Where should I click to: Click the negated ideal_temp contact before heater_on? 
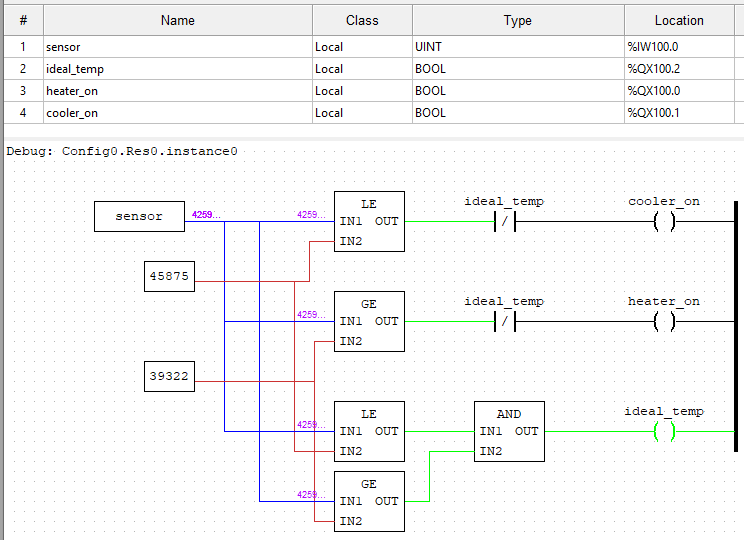tap(504, 321)
